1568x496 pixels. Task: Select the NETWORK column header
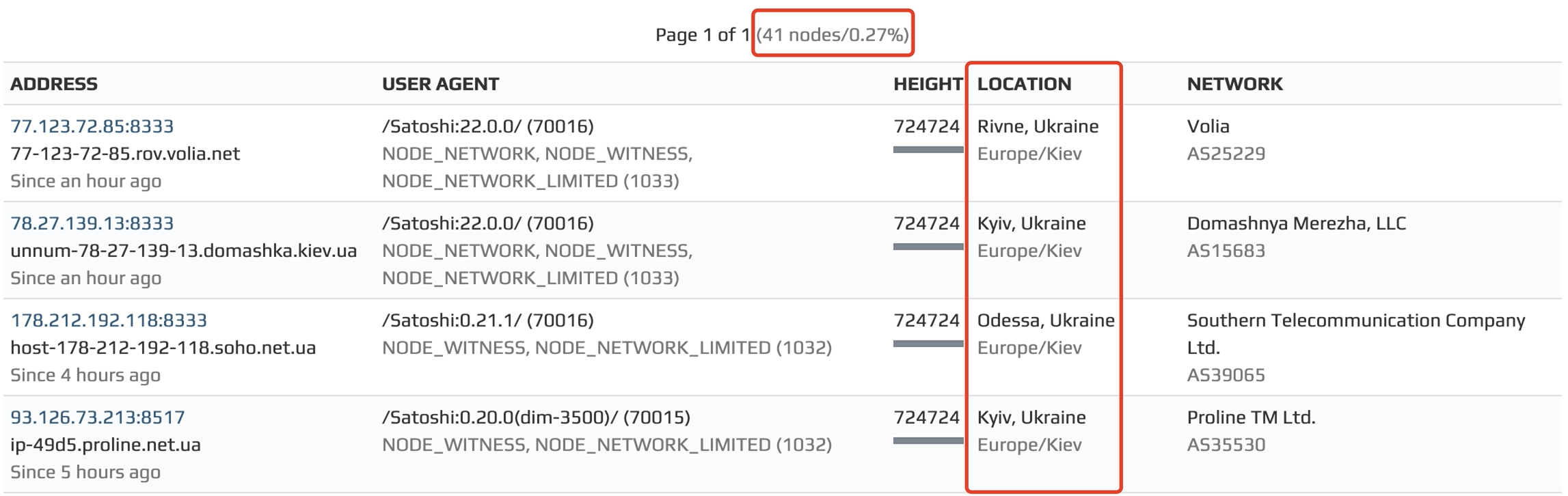point(1234,84)
